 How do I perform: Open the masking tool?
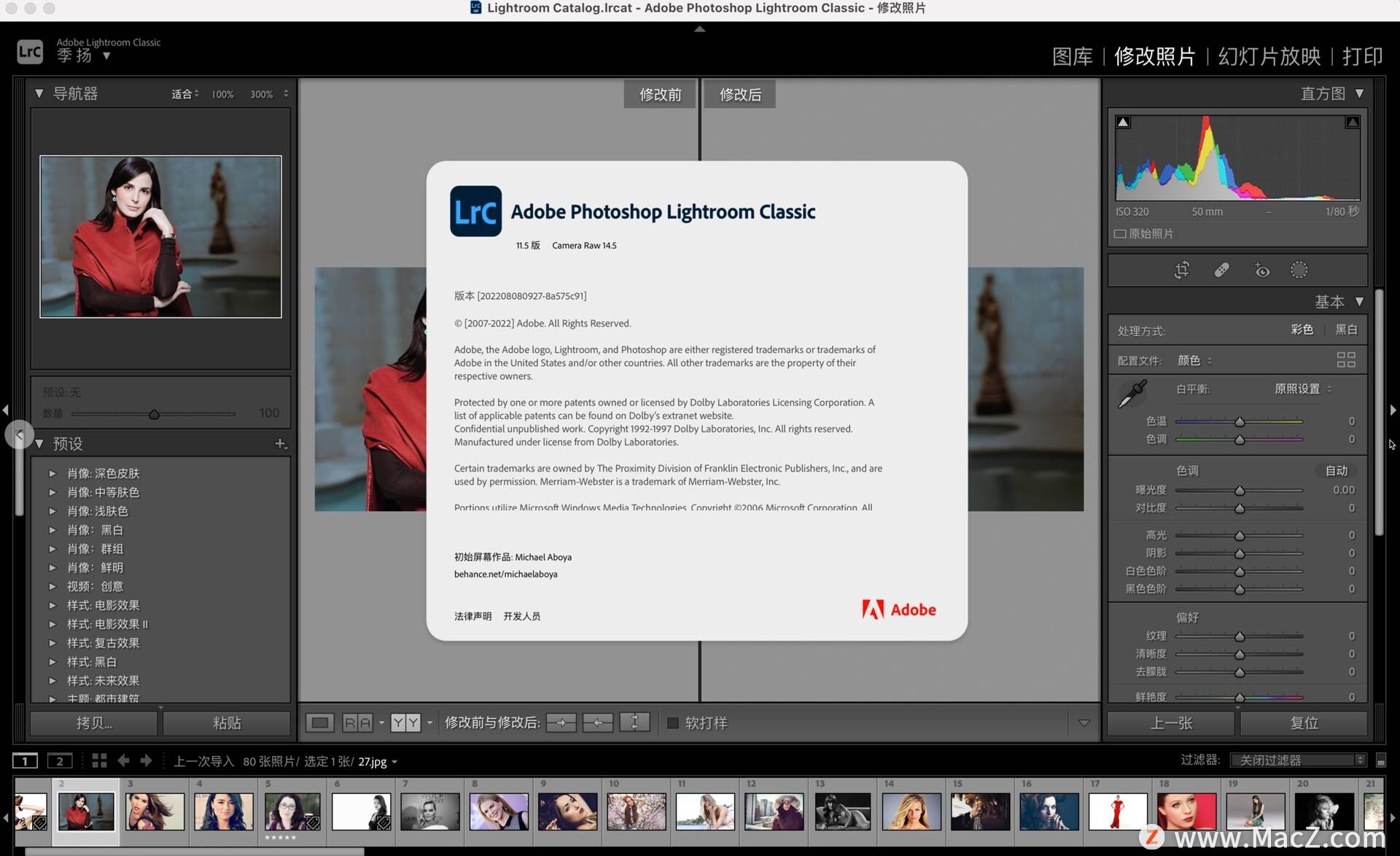pos(1299,270)
